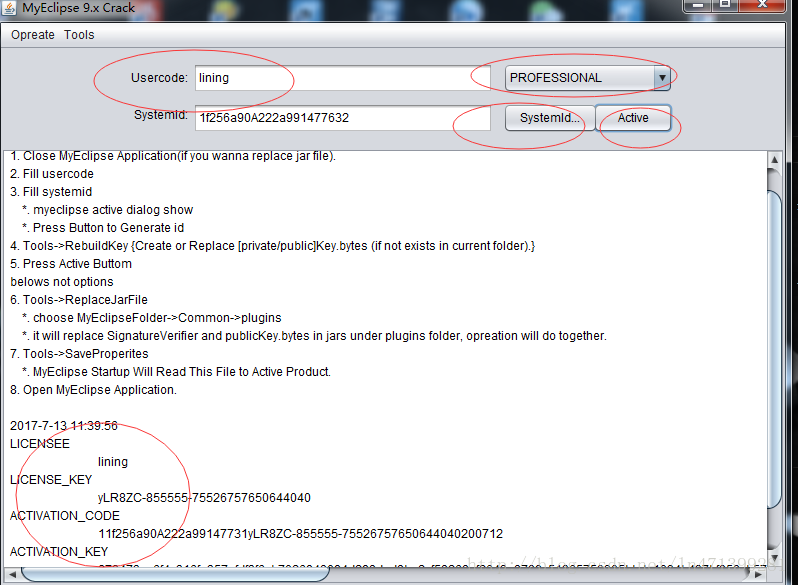Click the Active button
This screenshot has width=798, height=585.
tap(633, 118)
